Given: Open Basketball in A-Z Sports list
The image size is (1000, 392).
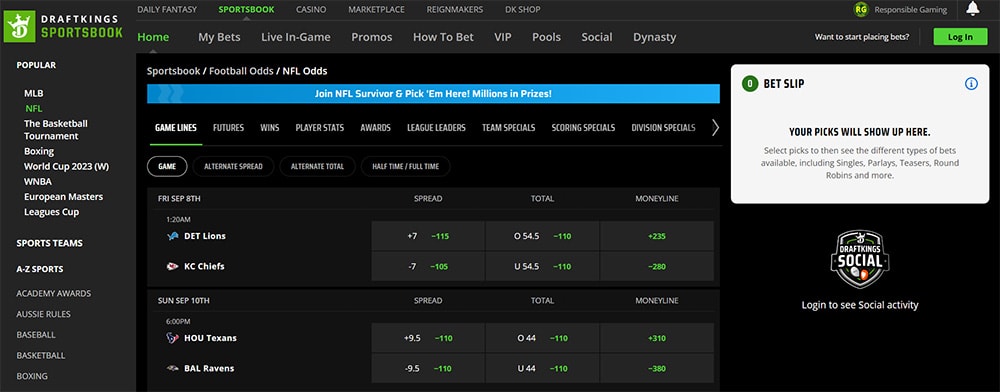Looking at the screenshot, I should [x=41, y=356].
